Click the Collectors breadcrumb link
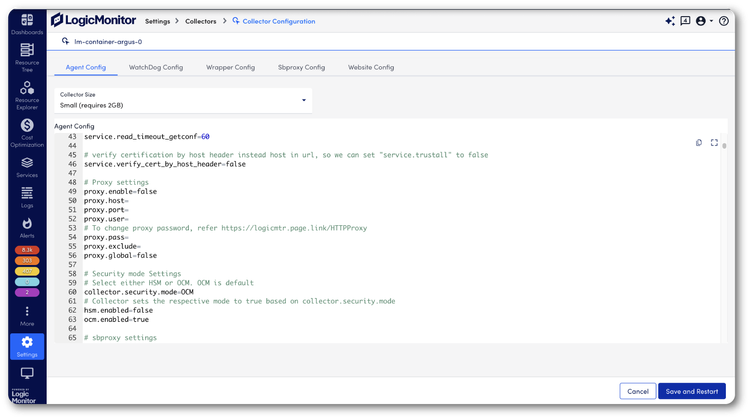The width and height of the screenshot is (750, 419). [200, 21]
